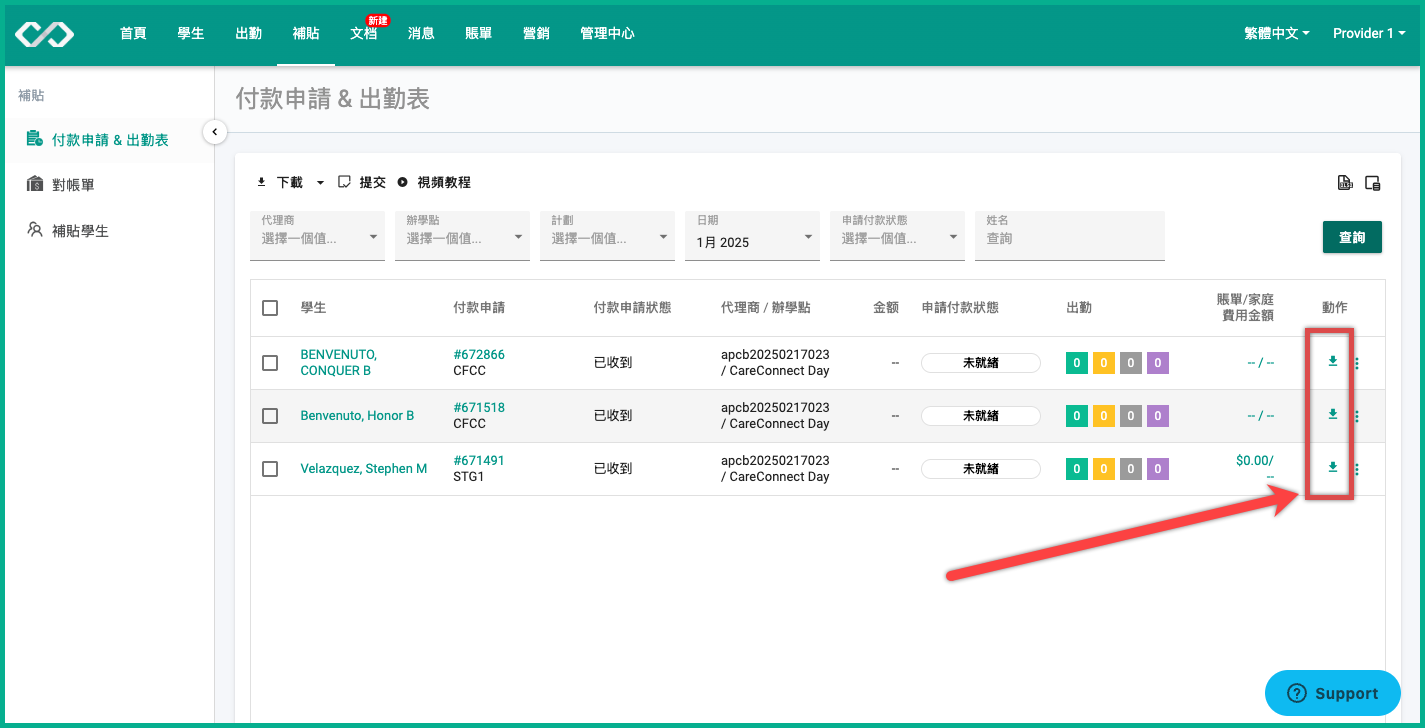
Task: Click 未就緒 status pill for BENVENUTO, CONQUER B
Action: pos(981,363)
